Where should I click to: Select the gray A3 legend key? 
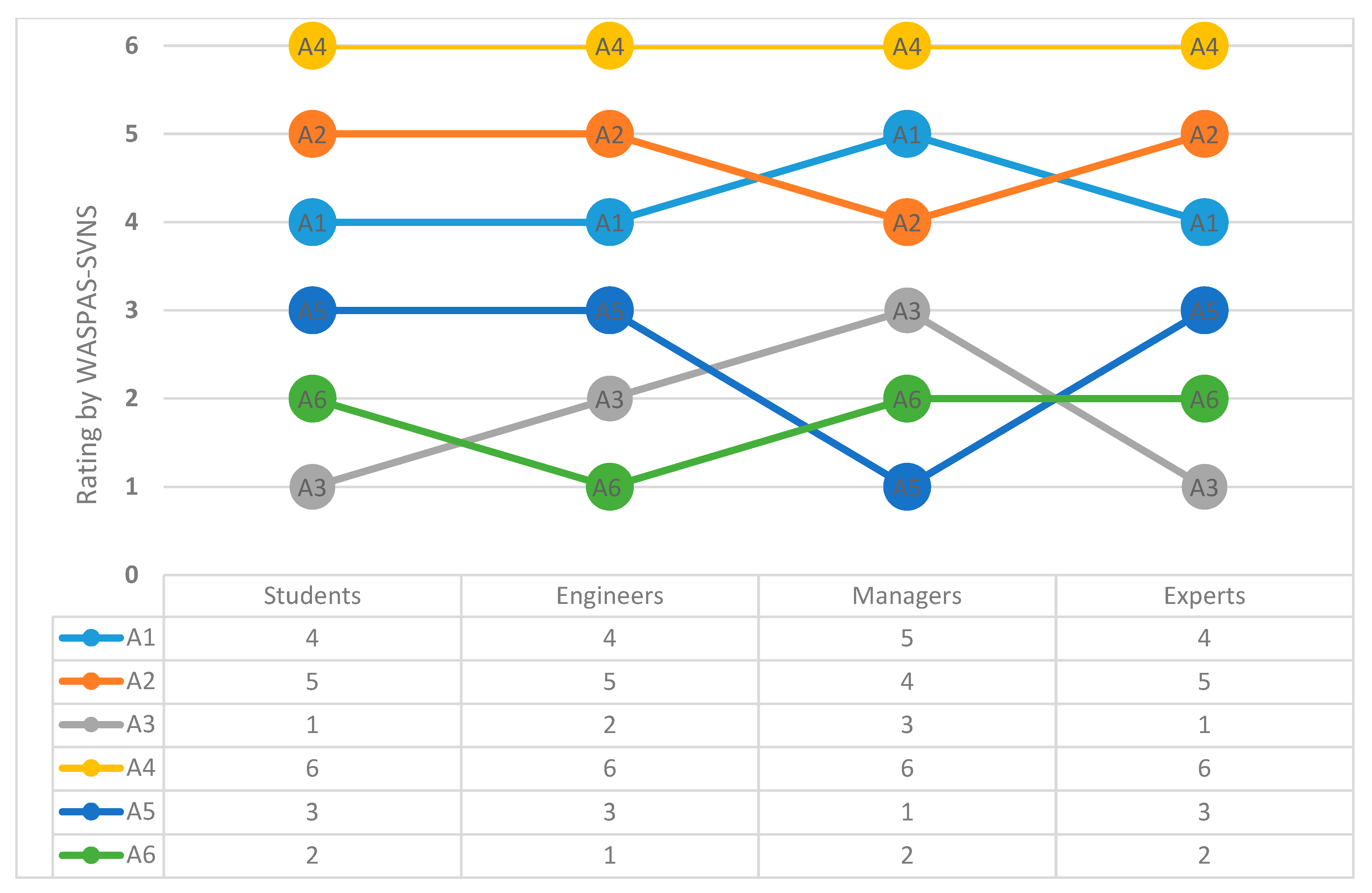point(91,724)
